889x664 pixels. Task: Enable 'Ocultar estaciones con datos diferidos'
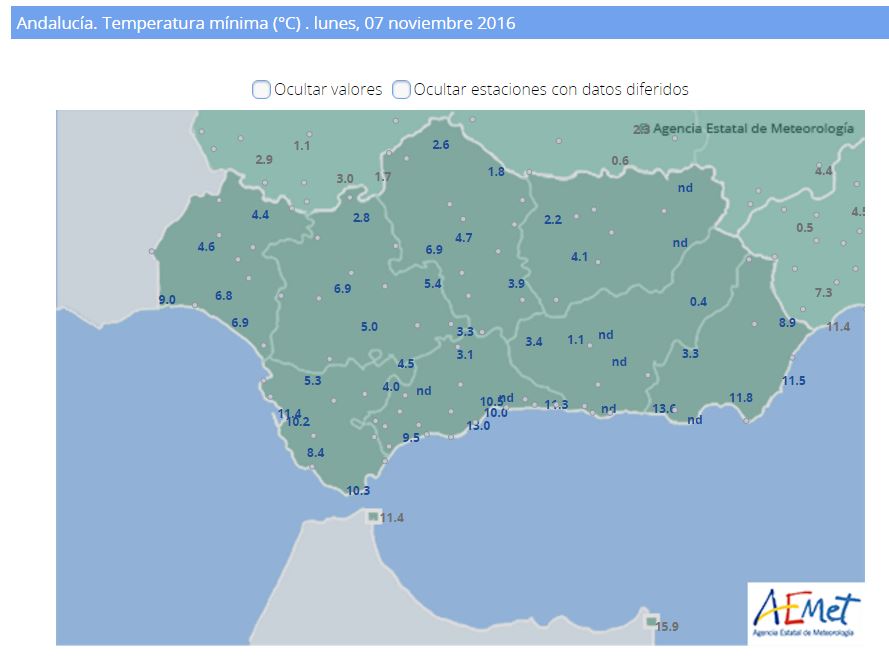[x=401, y=90]
